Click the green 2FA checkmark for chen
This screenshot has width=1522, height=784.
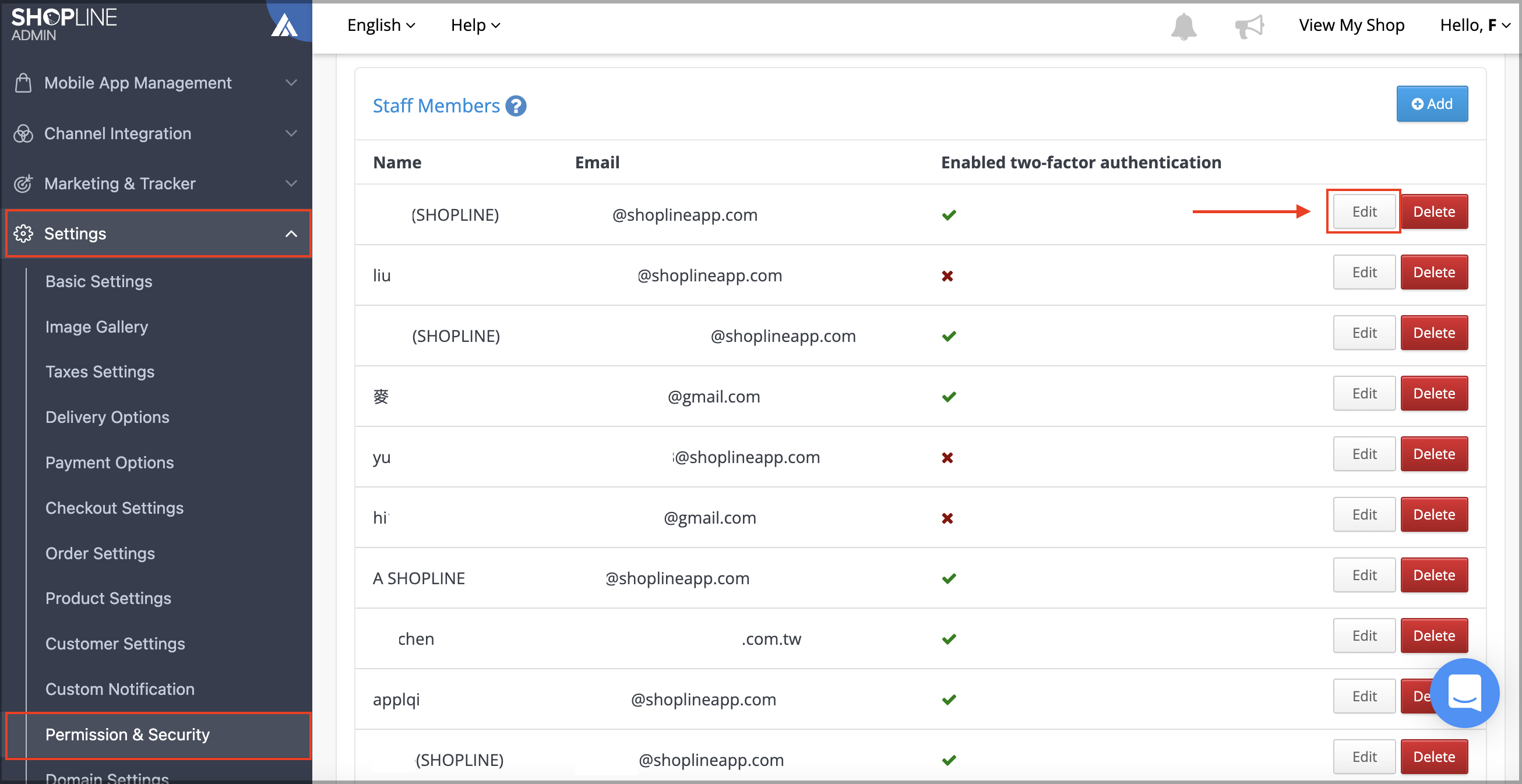pos(948,638)
